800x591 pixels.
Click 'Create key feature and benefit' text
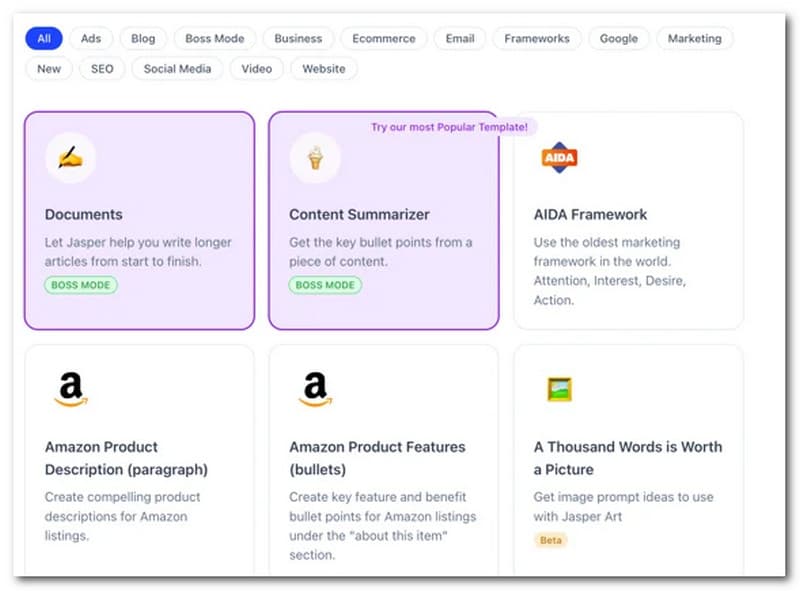[383, 526]
